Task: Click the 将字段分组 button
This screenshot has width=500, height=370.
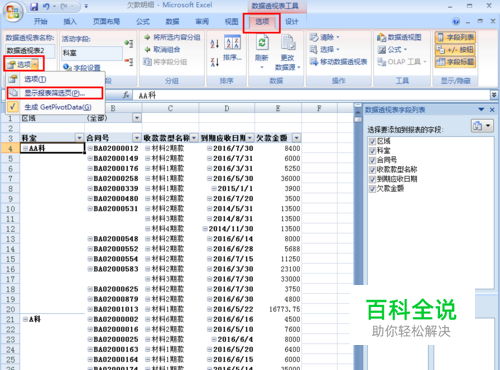Action: coord(165,62)
